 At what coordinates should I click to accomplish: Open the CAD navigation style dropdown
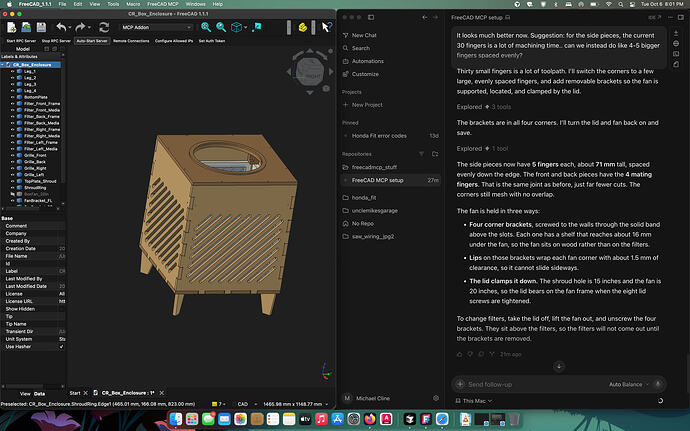(x=246, y=404)
